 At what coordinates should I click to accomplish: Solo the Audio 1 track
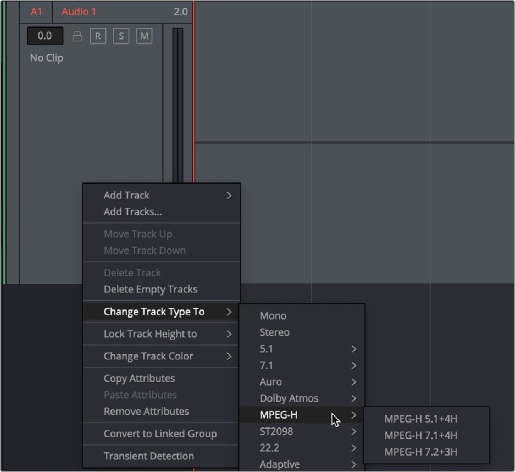click(121, 36)
